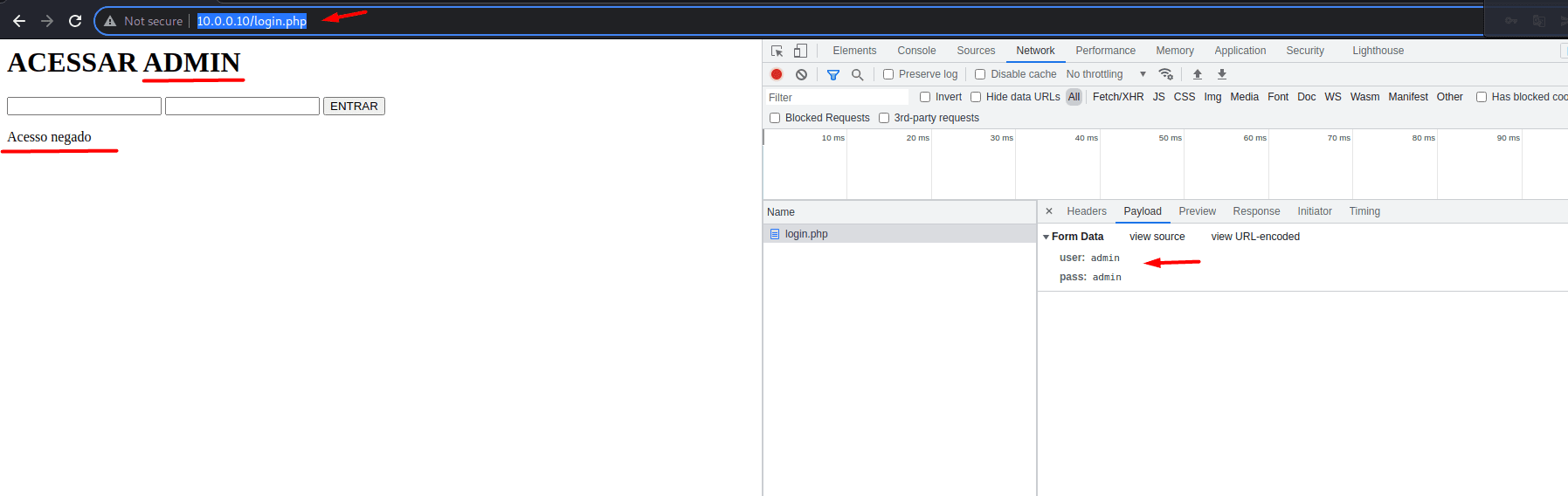Click the Name column header
Viewport: 1568px width, 496px height.
[900, 212]
